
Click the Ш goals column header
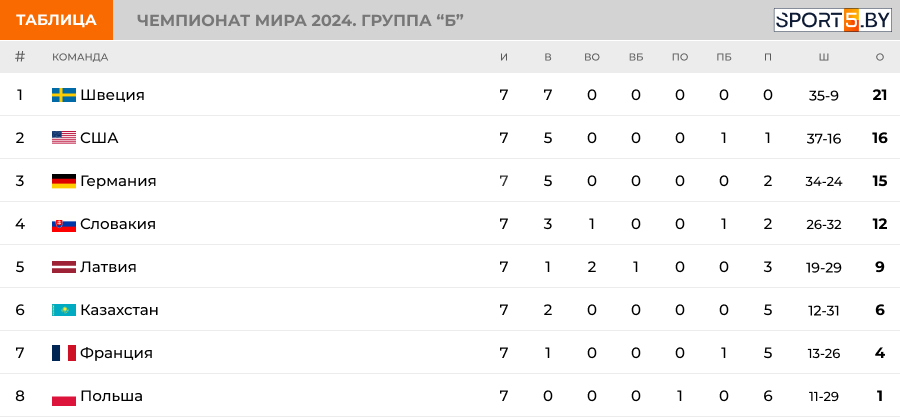coord(823,57)
